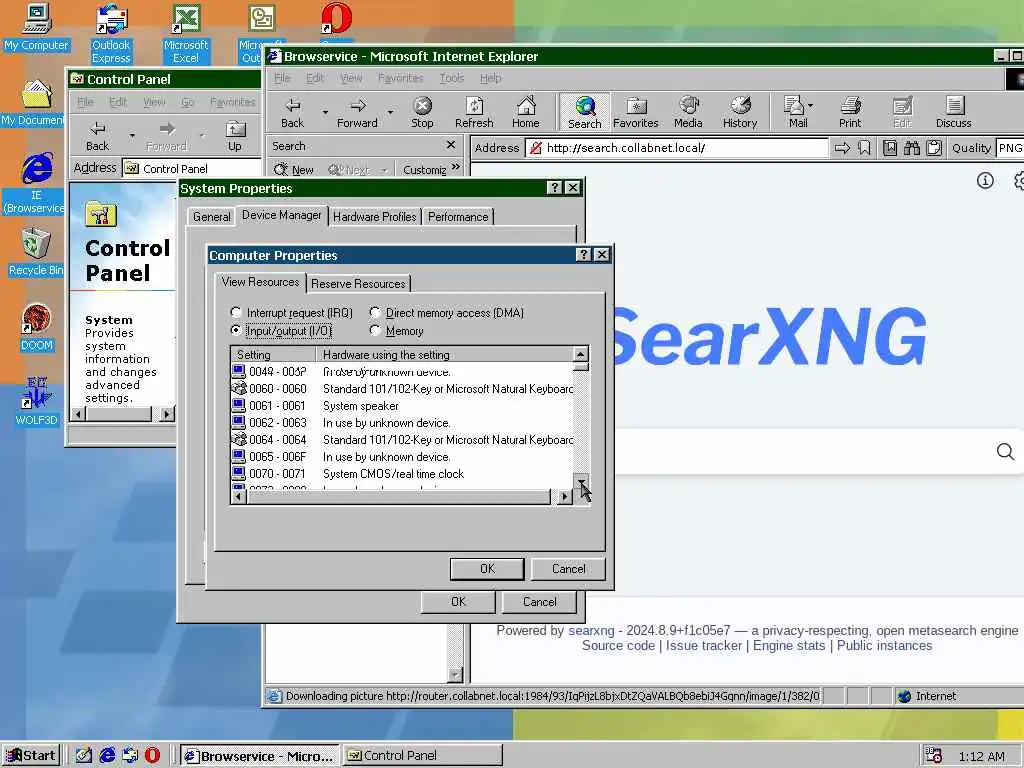Click the Opera quick launch icon in taskbar
1024x768 pixels.
tap(152, 756)
